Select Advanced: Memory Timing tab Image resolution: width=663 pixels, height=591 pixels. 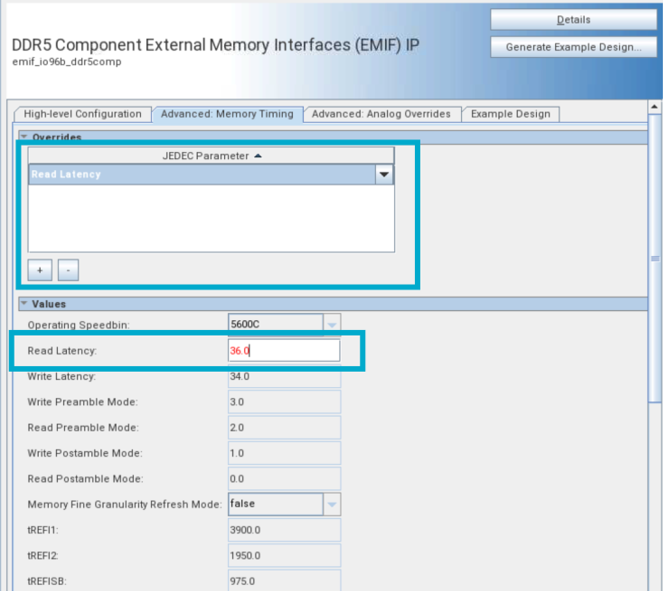click(x=227, y=114)
